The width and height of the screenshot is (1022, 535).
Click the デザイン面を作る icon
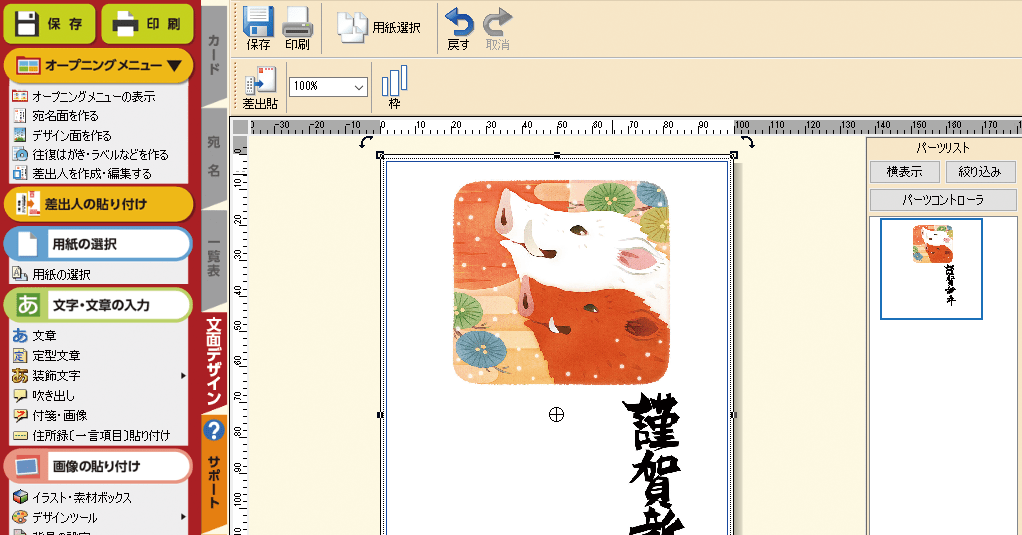20,136
